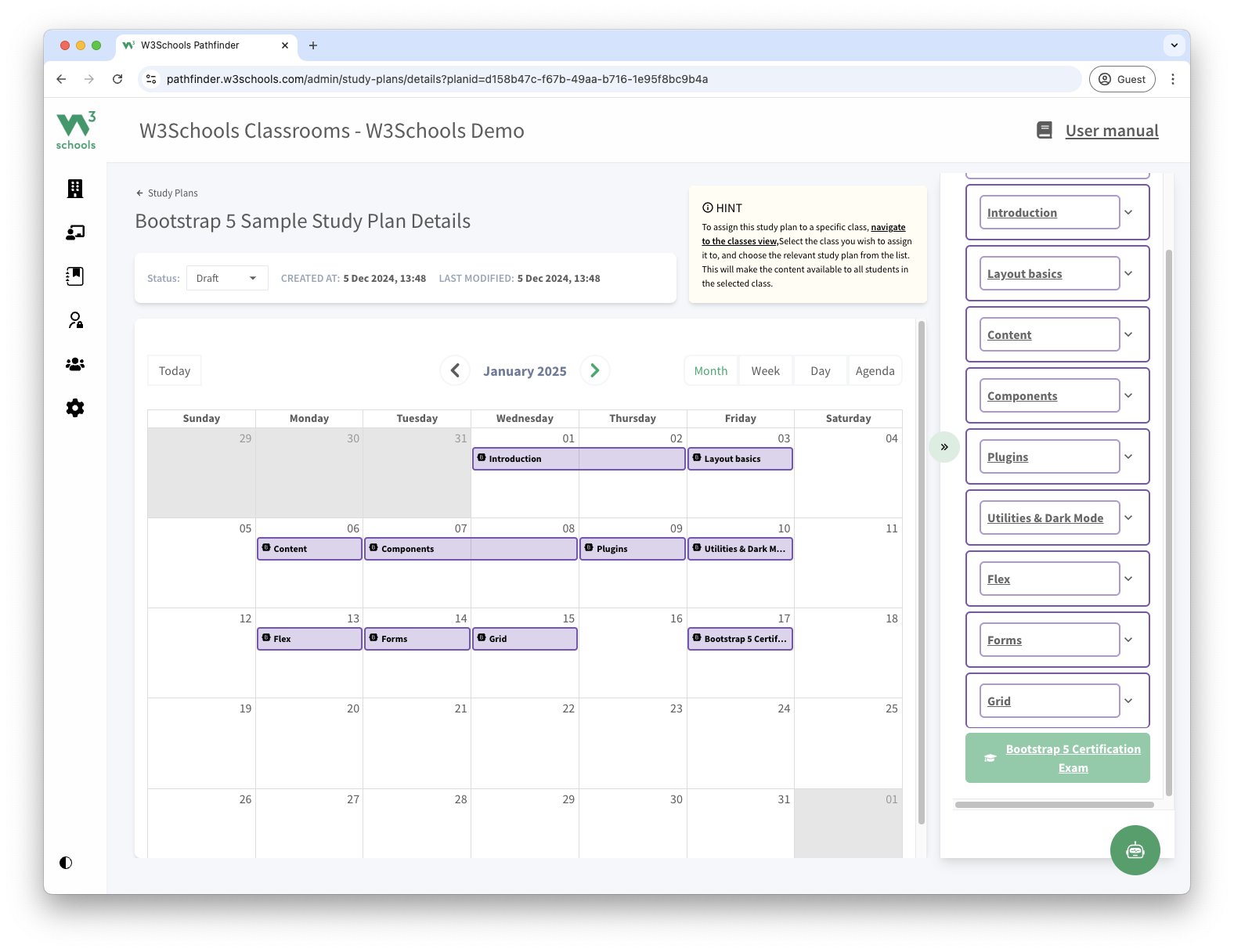Go to previous month with the left arrow

point(455,370)
